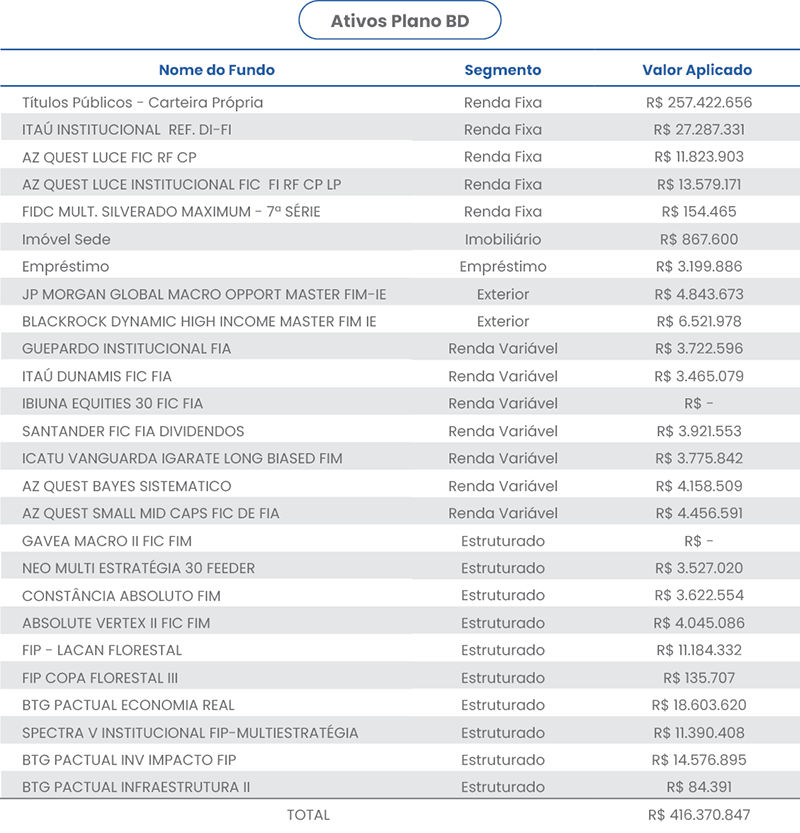
Task: Click the IBIUNA EQUITIES 30 FIC FIA row
Action: coord(400,404)
